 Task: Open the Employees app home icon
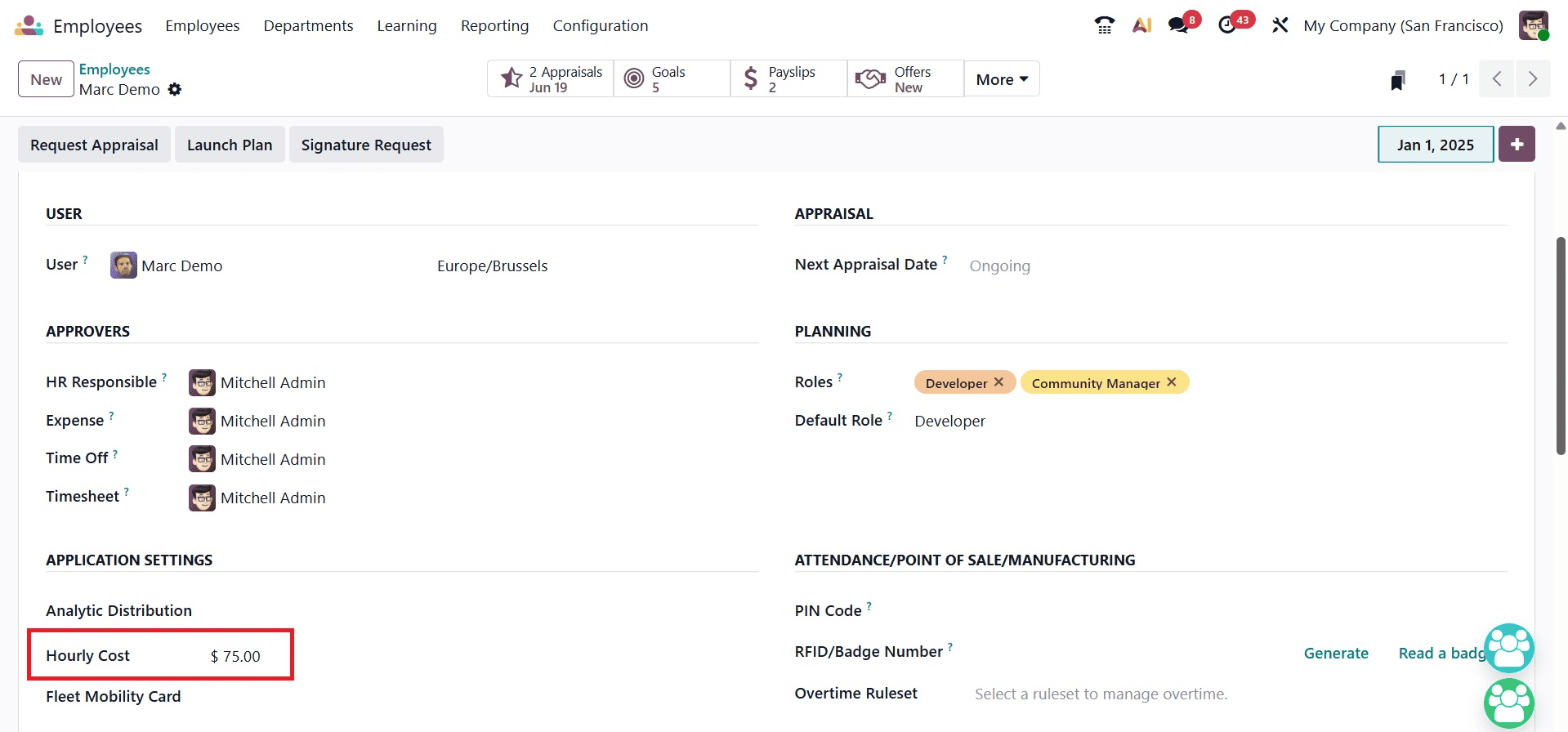(29, 26)
